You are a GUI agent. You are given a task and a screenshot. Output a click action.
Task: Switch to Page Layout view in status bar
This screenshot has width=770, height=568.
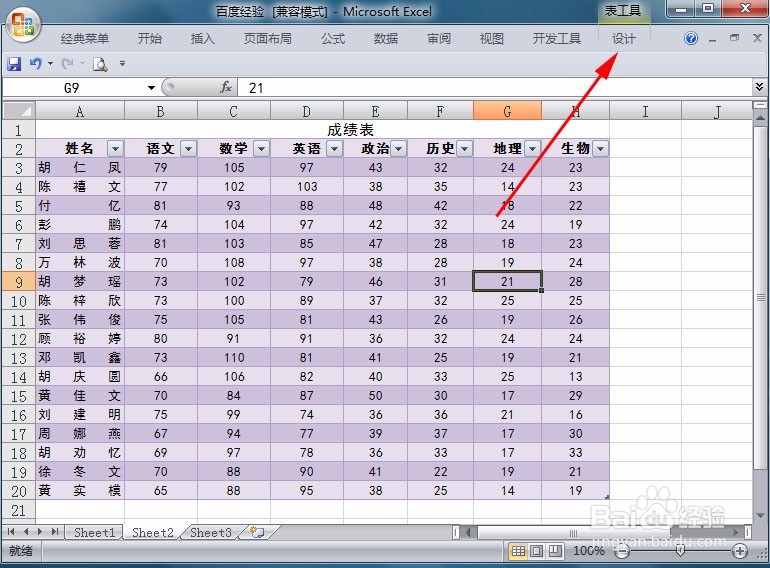tap(537, 551)
